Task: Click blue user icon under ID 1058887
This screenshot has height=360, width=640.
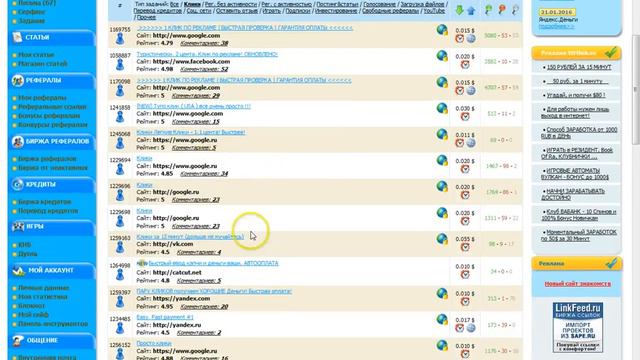Action: [x=120, y=65]
